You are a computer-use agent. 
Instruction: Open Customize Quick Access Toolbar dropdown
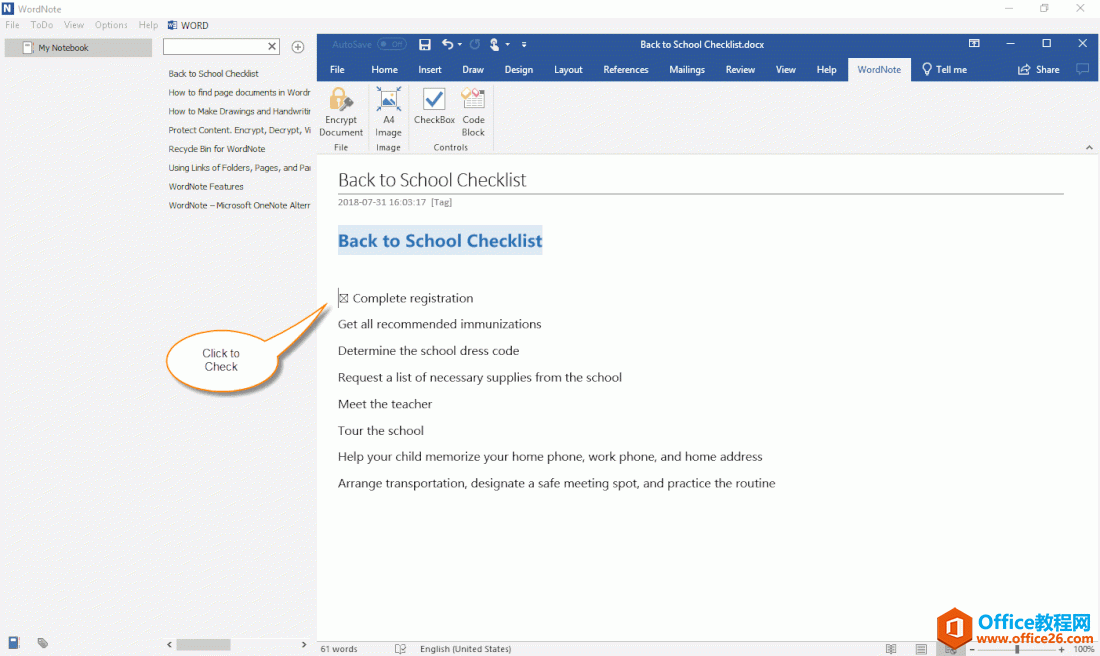(x=524, y=44)
